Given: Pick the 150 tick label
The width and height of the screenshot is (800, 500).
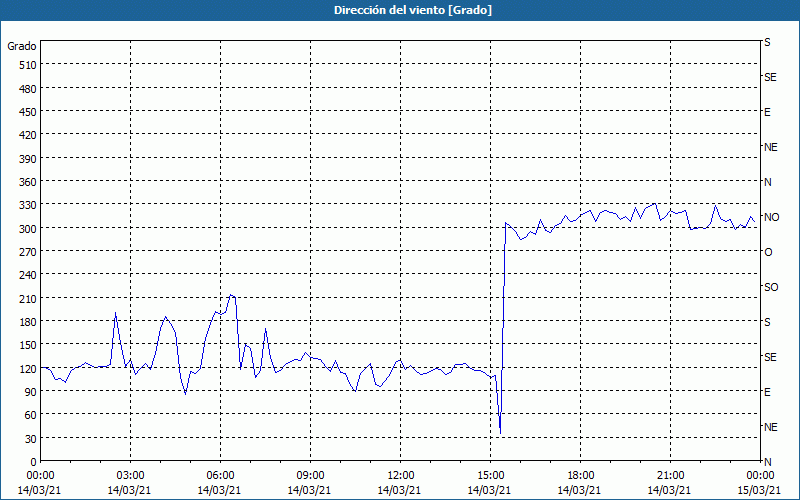Looking at the screenshot, I should 28,345.
